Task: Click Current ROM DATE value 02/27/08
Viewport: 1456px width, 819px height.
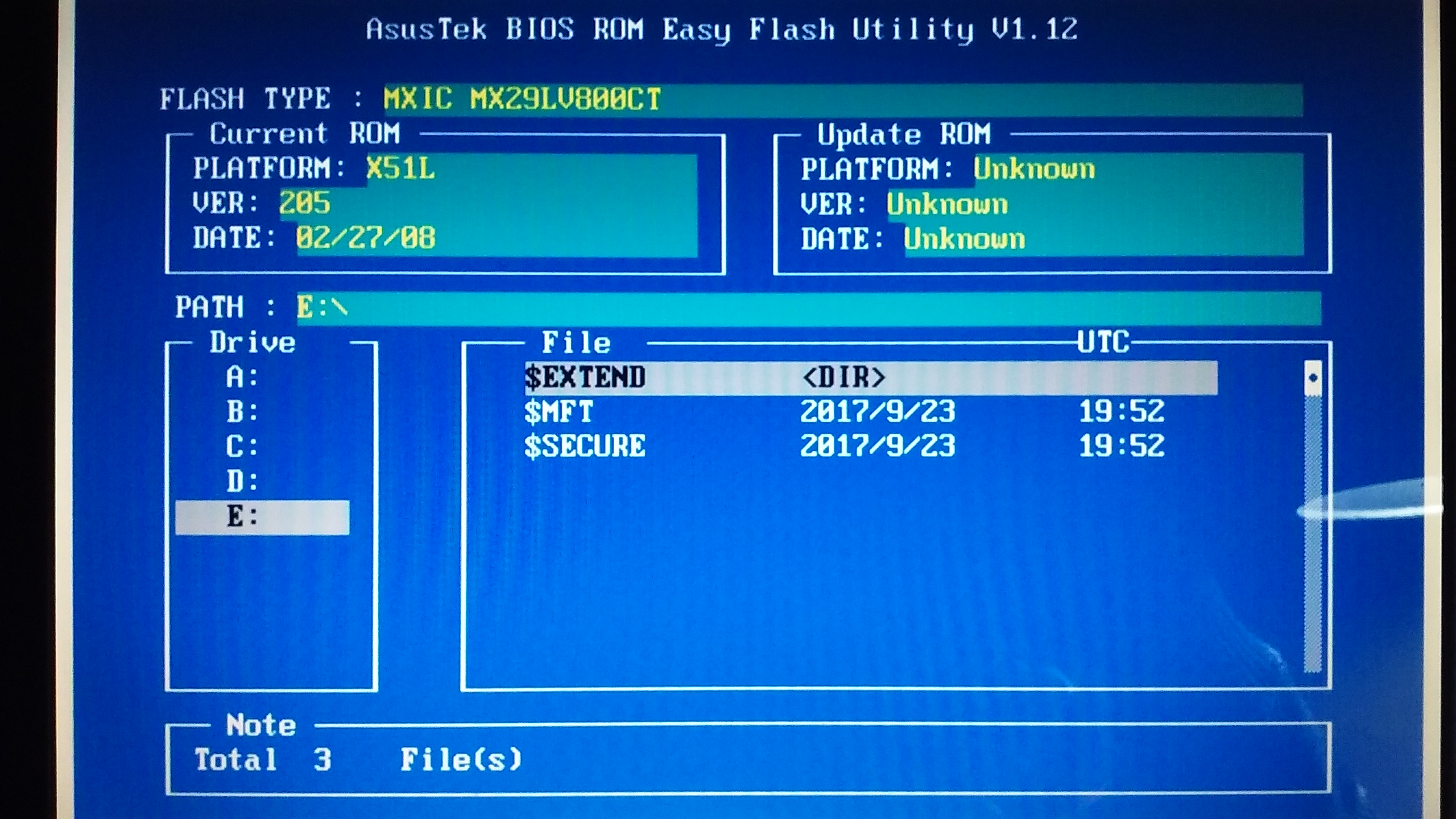Action: coord(366,238)
